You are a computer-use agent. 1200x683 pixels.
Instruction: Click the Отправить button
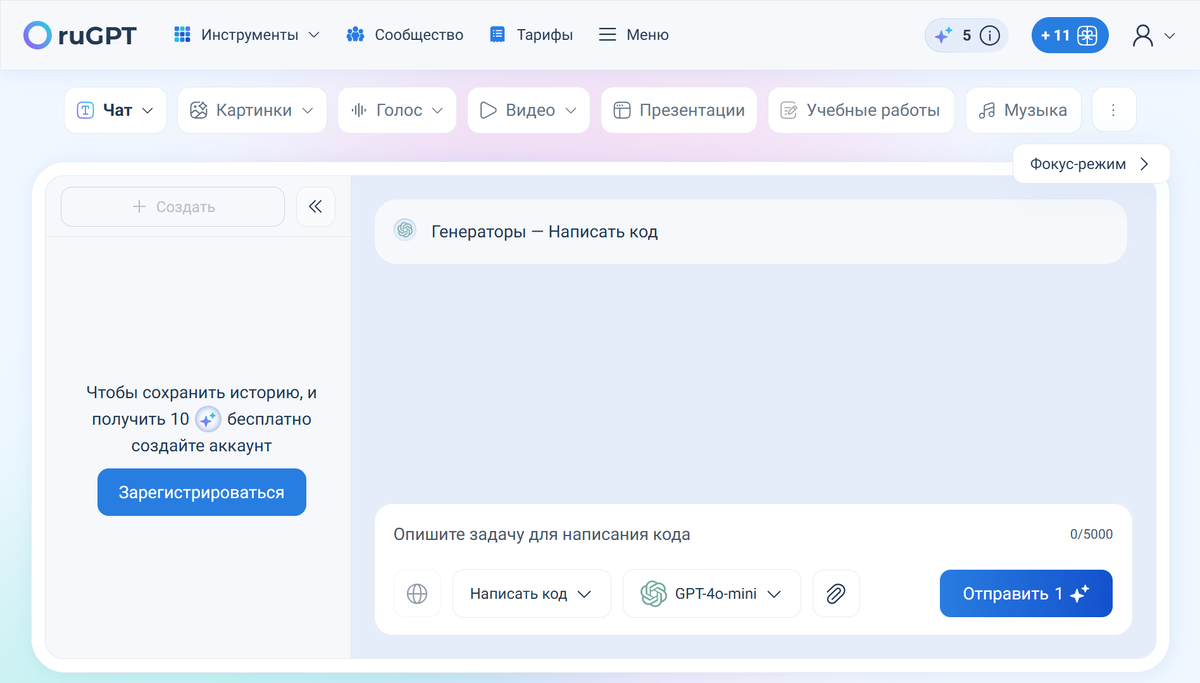click(x=1025, y=594)
